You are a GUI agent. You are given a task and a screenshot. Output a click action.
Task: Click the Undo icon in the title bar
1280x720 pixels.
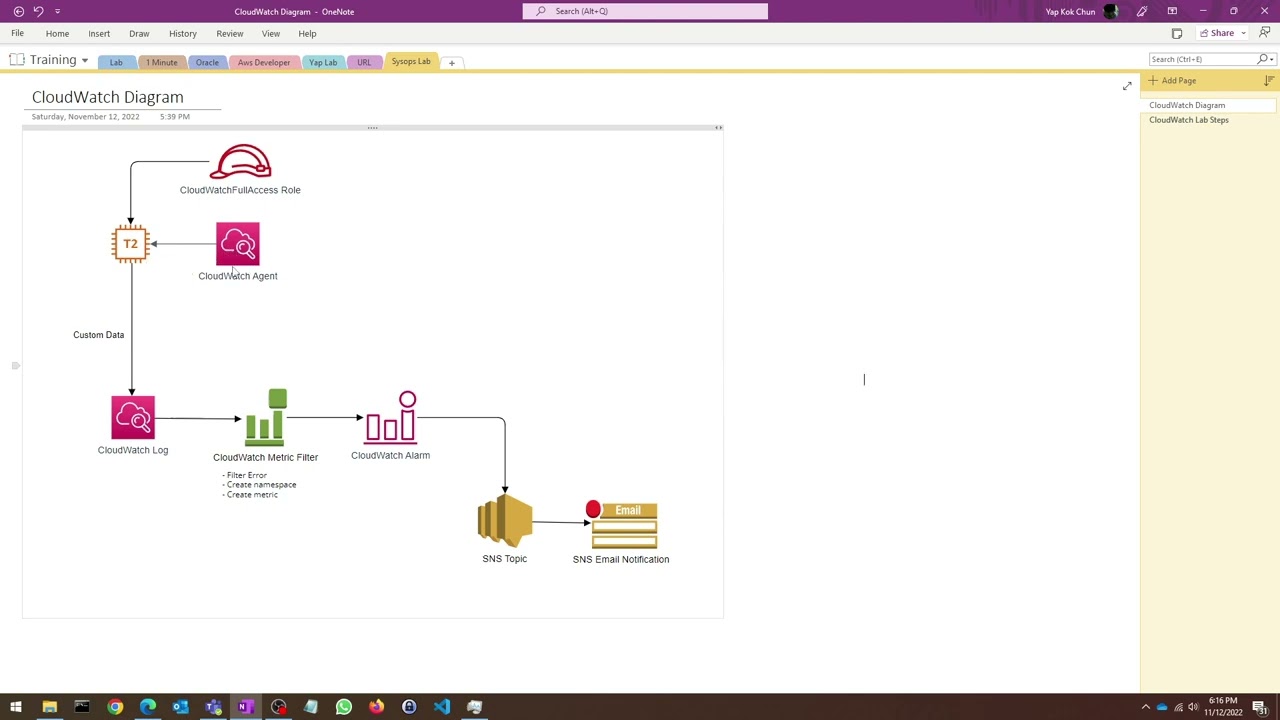tap(38, 11)
